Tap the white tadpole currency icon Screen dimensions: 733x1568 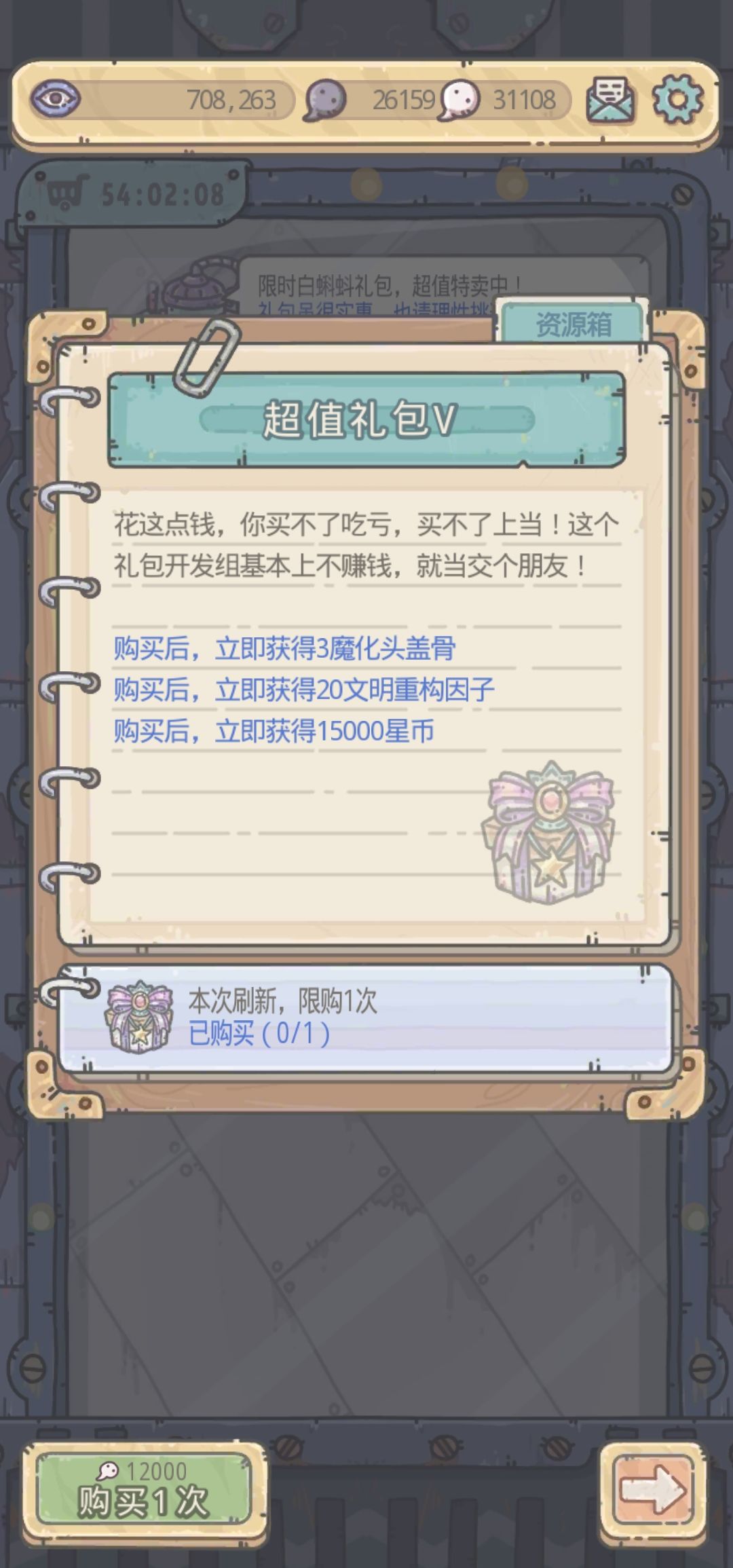point(459,100)
